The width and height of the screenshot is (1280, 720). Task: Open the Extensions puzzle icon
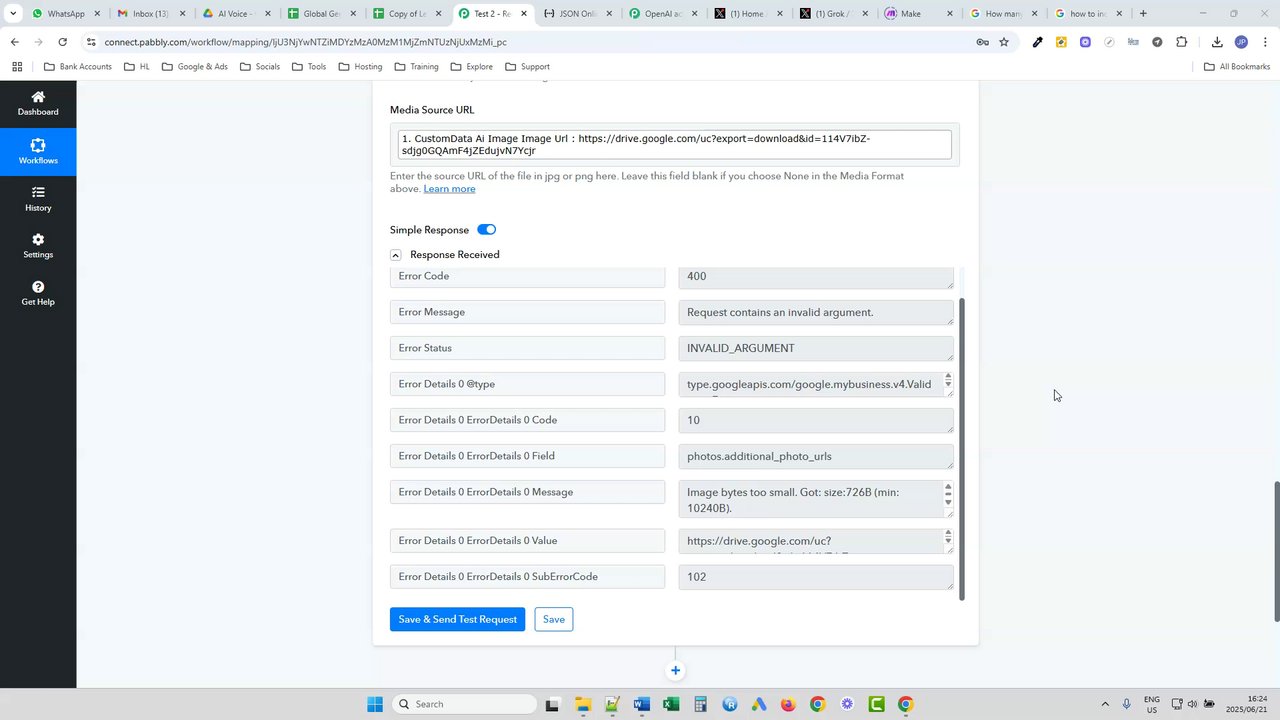(1182, 42)
